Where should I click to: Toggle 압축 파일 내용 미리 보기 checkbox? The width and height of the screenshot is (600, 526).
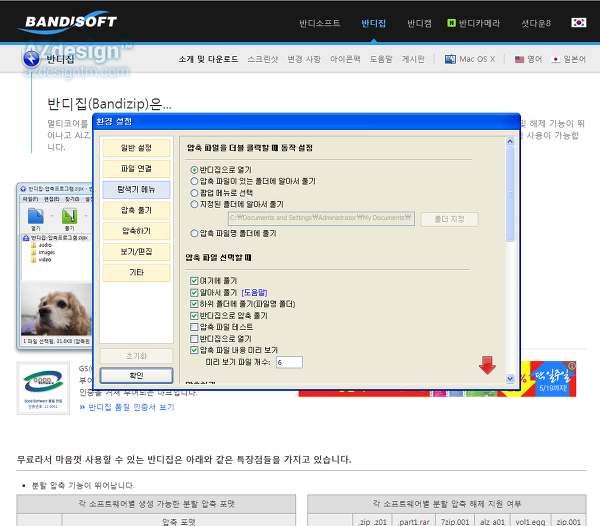(x=194, y=350)
